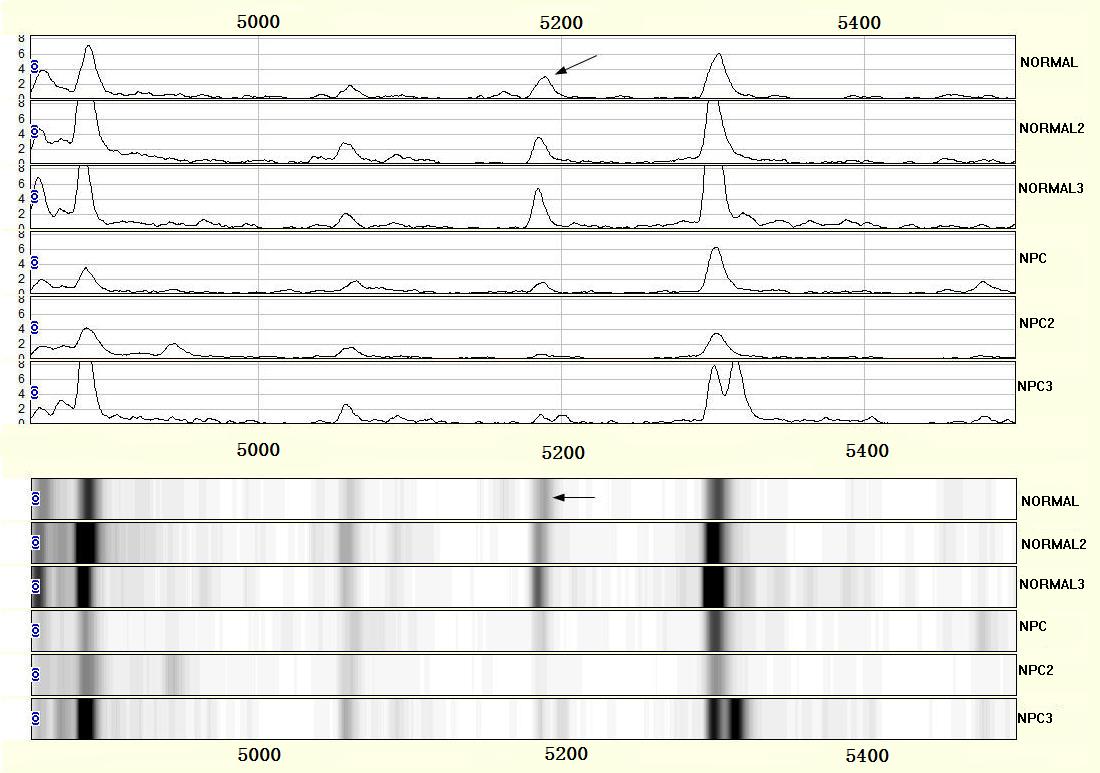Viewport: 1100px width, 773px height.
Task: Click the blue circle marker on NPC3 spectrum trace
Action: [35, 393]
